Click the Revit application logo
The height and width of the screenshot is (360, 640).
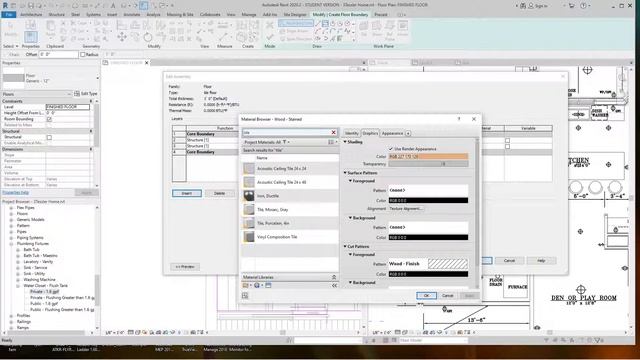(x=5, y=5)
